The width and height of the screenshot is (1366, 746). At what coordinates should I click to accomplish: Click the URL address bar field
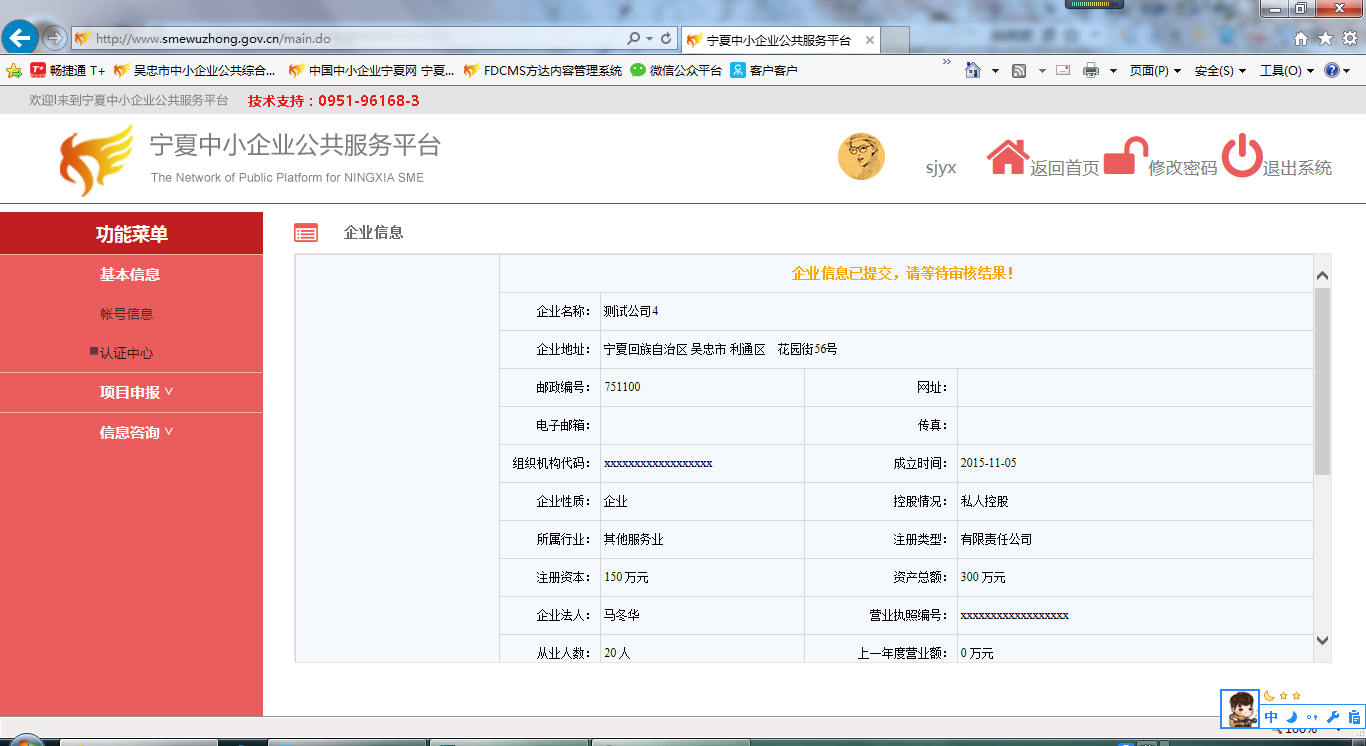coord(350,39)
